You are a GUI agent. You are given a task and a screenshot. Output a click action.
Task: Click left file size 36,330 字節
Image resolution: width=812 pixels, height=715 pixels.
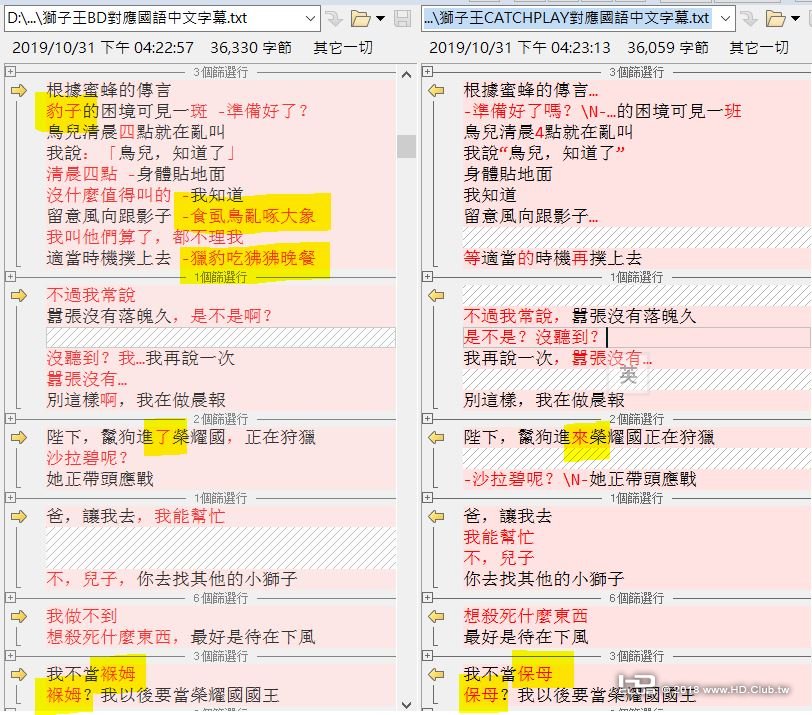[251, 48]
